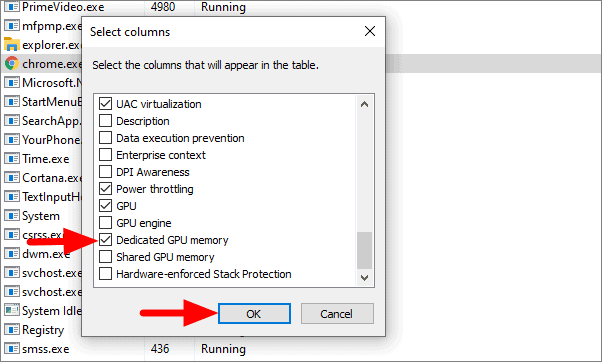The height and width of the screenshot is (362, 602).
Task: Click the column list scroll-up arrow
Action: pos(364,104)
